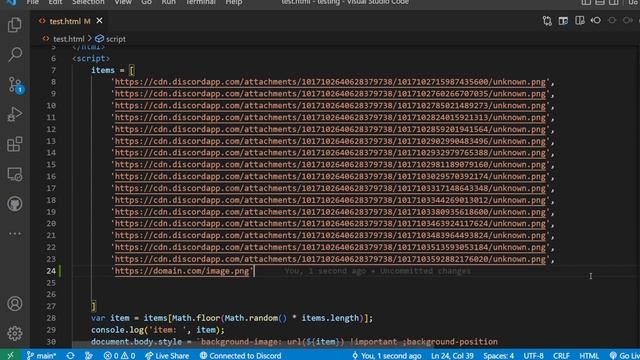The image size is (640, 360).
Task: Click the Discord URL on line 16
Action: pyautogui.click(x=330, y=176)
